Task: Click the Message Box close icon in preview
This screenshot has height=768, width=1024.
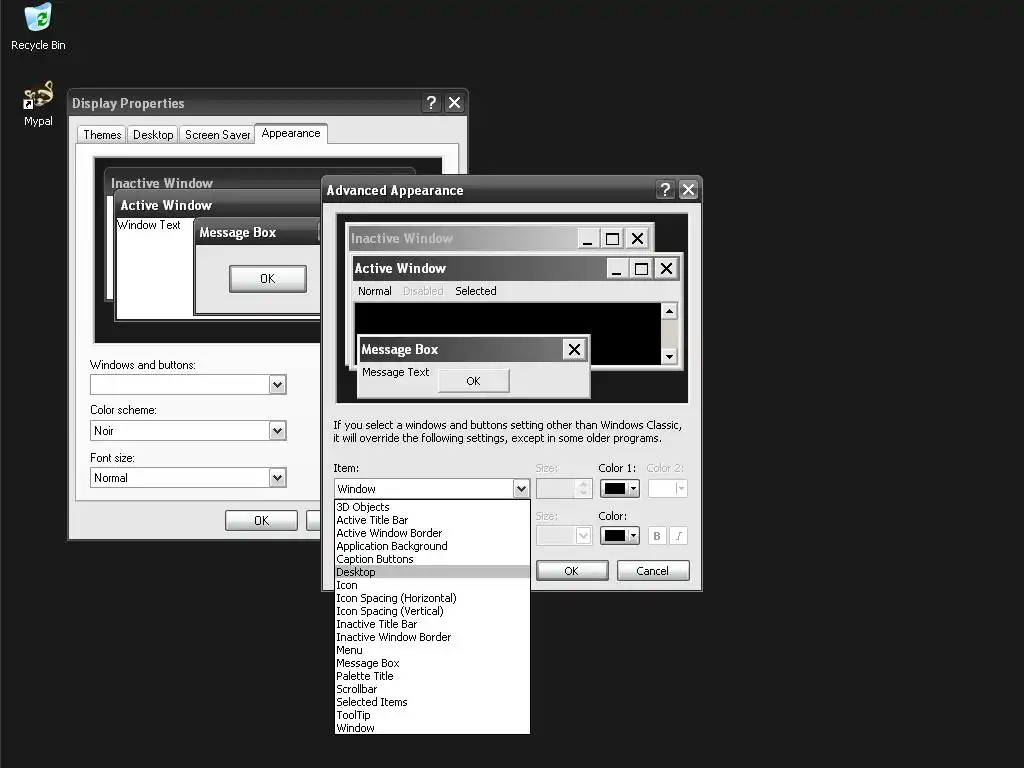Action: pos(574,349)
